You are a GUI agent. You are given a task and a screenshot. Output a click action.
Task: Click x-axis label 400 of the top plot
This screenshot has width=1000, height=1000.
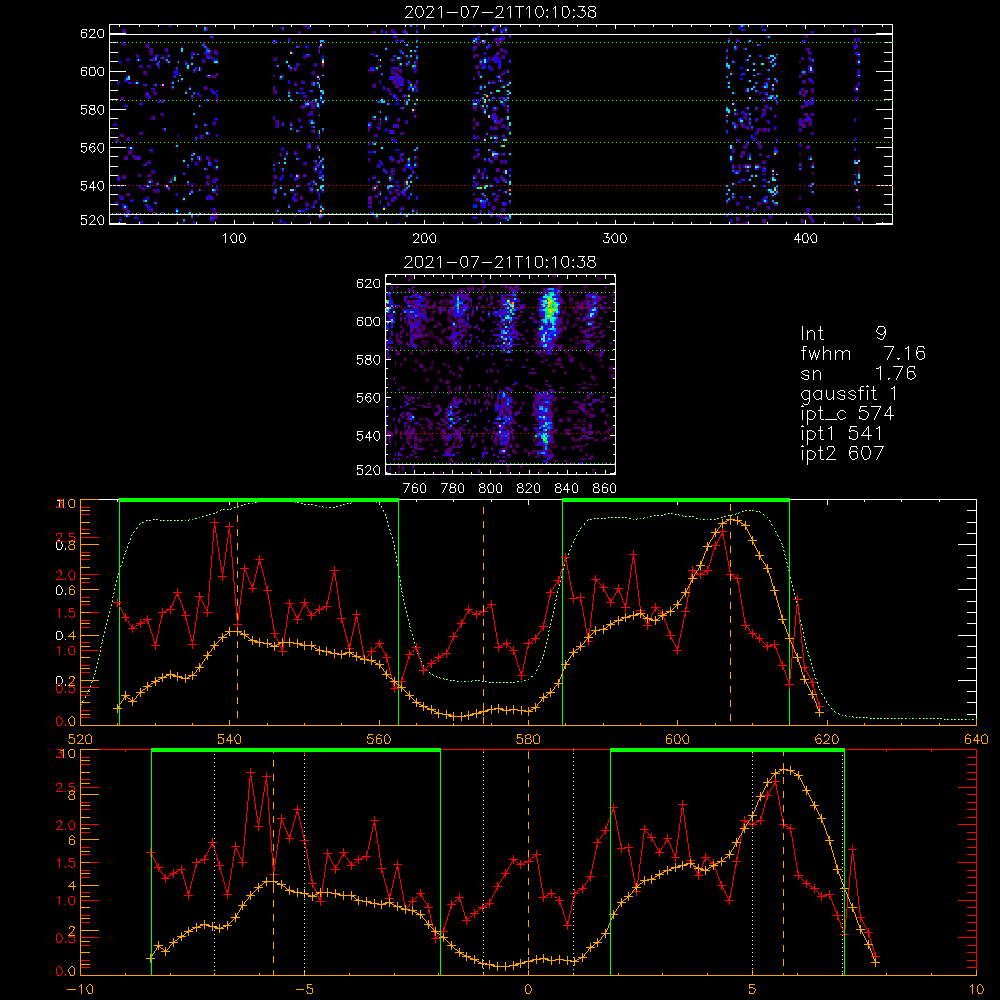click(x=805, y=239)
